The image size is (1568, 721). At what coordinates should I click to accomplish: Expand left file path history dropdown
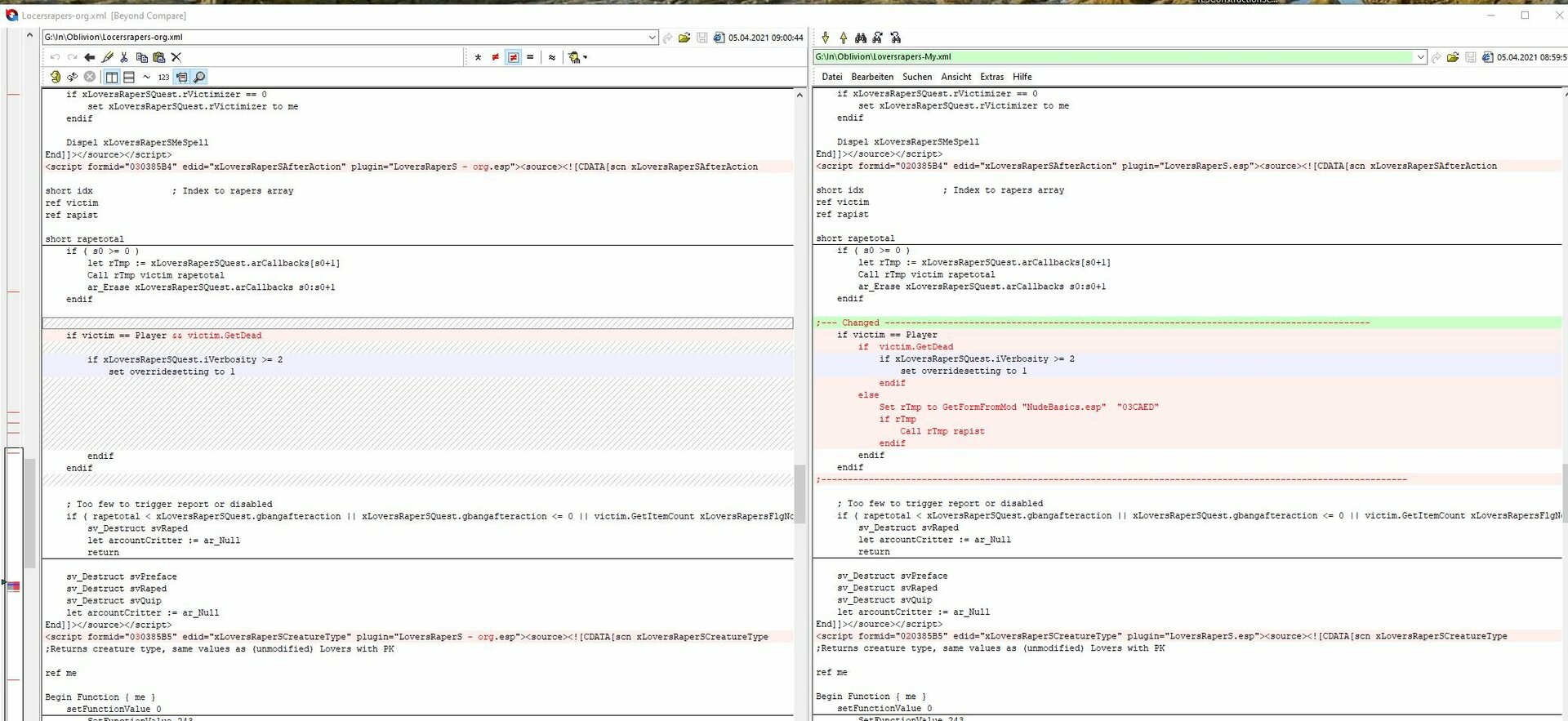[652, 38]
